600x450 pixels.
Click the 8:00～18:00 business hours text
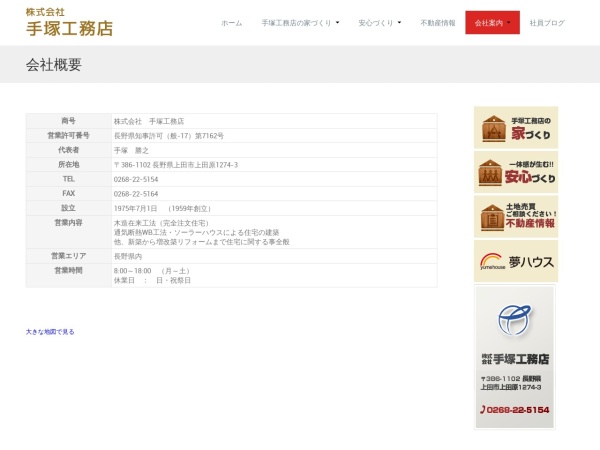152,271
